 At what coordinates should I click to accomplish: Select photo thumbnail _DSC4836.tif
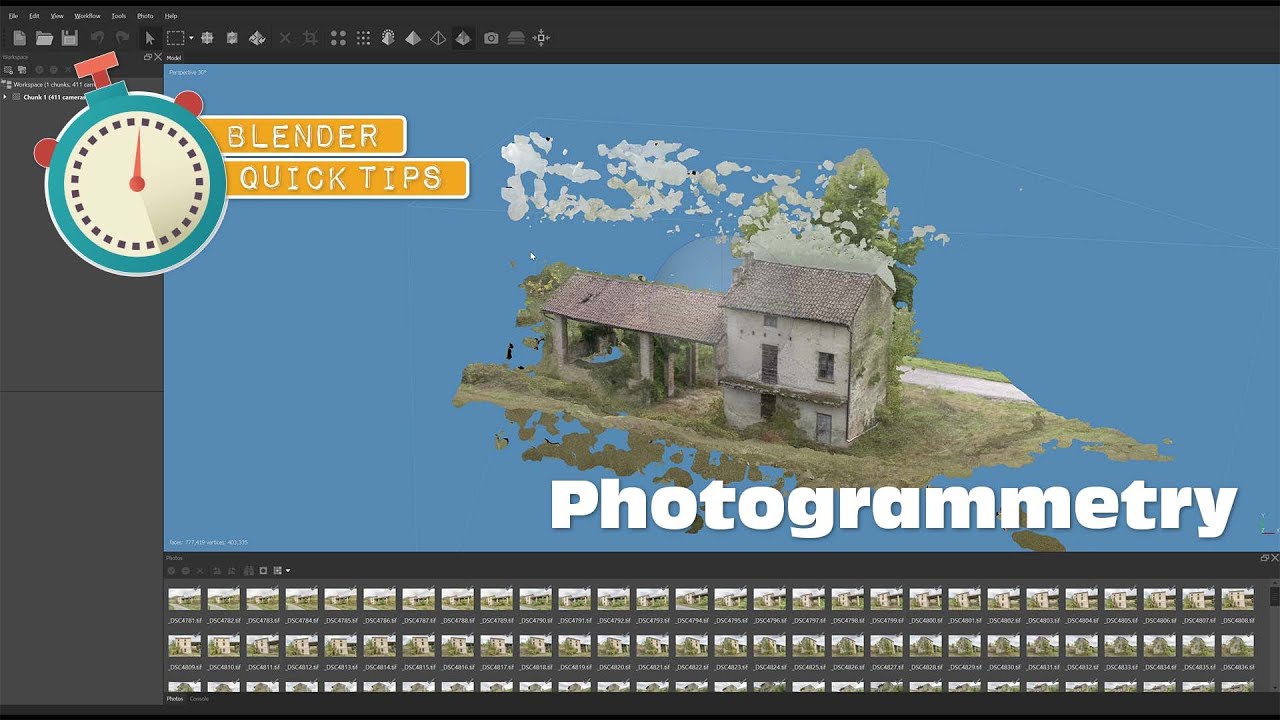1238,645
